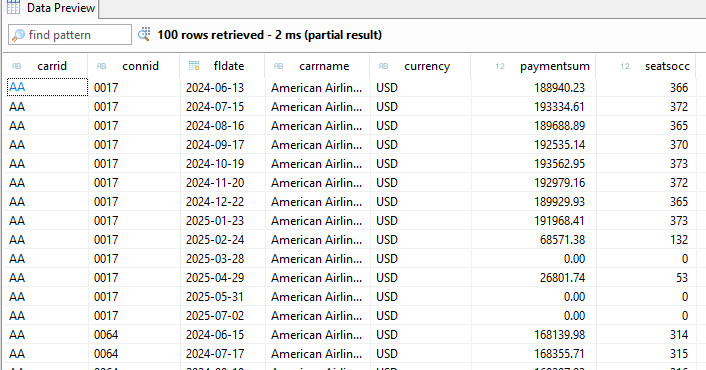Click the text type icon of currency column

383,66
